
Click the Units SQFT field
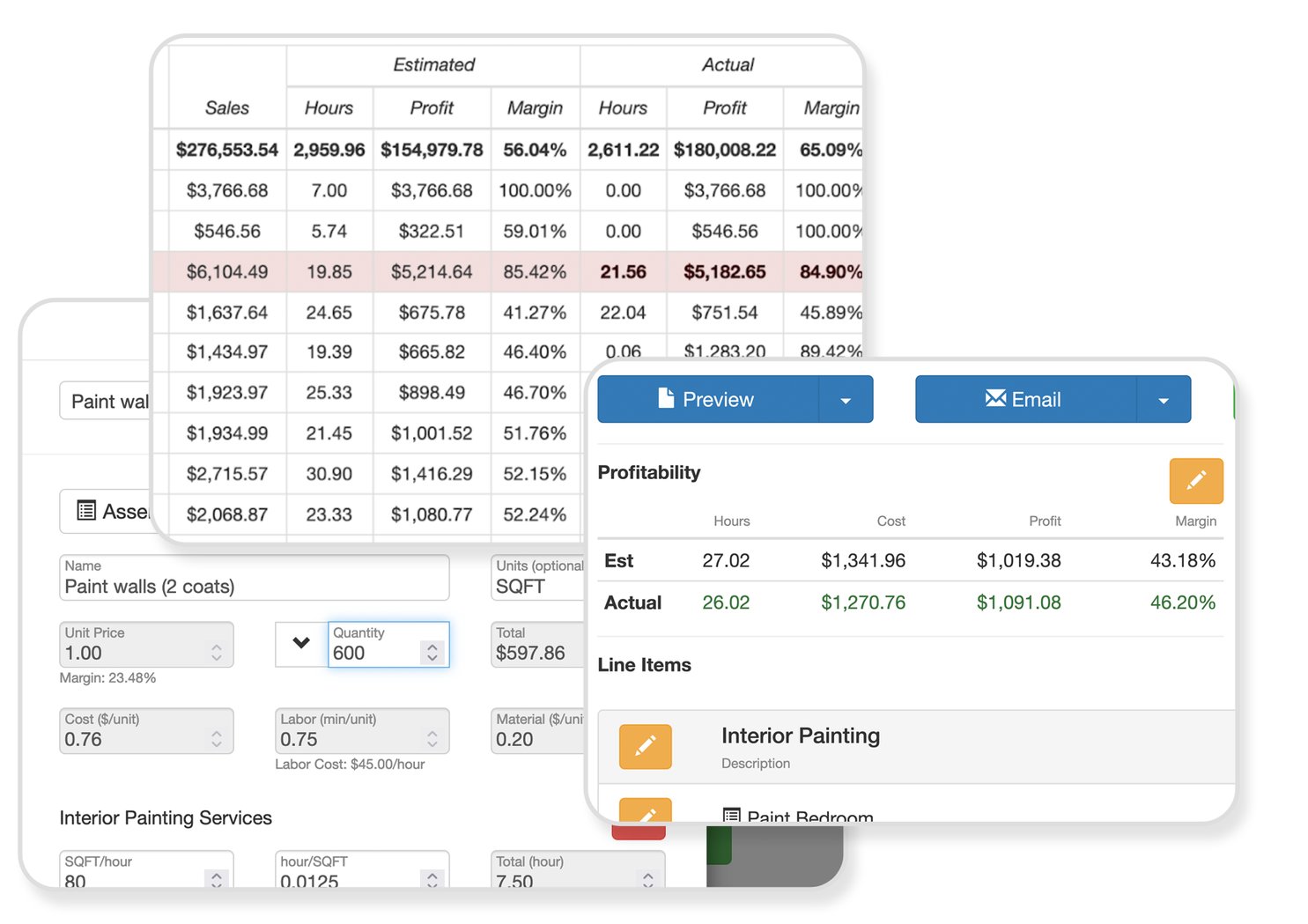click(x=537, y=586)
